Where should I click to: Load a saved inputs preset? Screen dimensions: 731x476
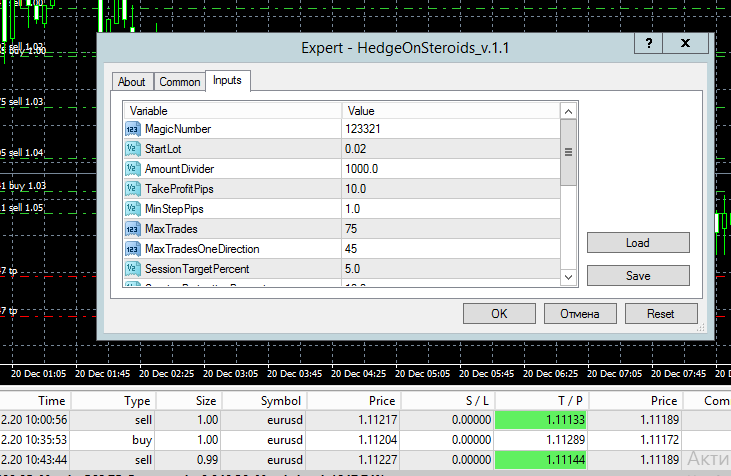pyautogui.click(x=638, y=243)
